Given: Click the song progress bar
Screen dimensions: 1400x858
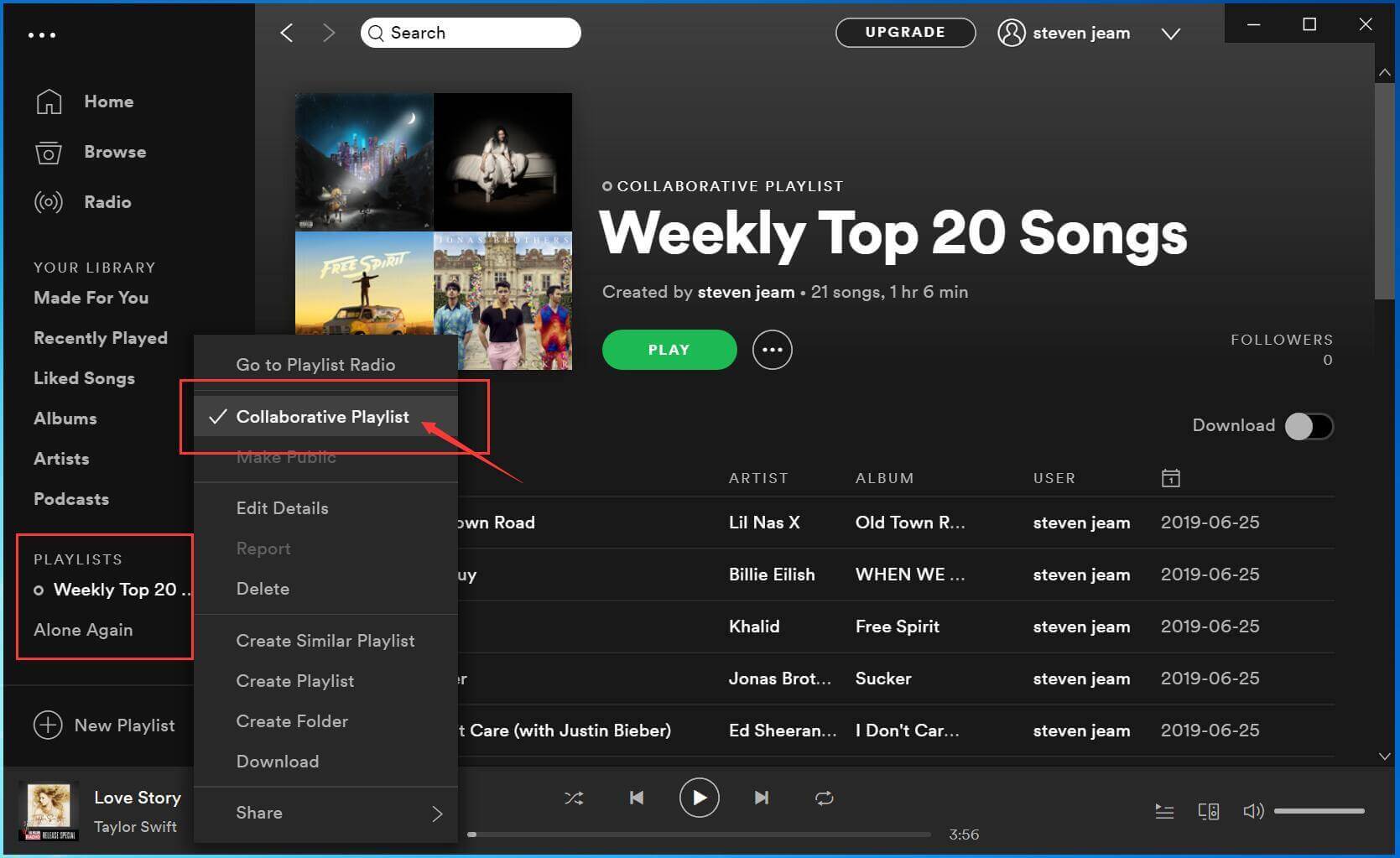Looking at the screenshot, I should (700, 835).
